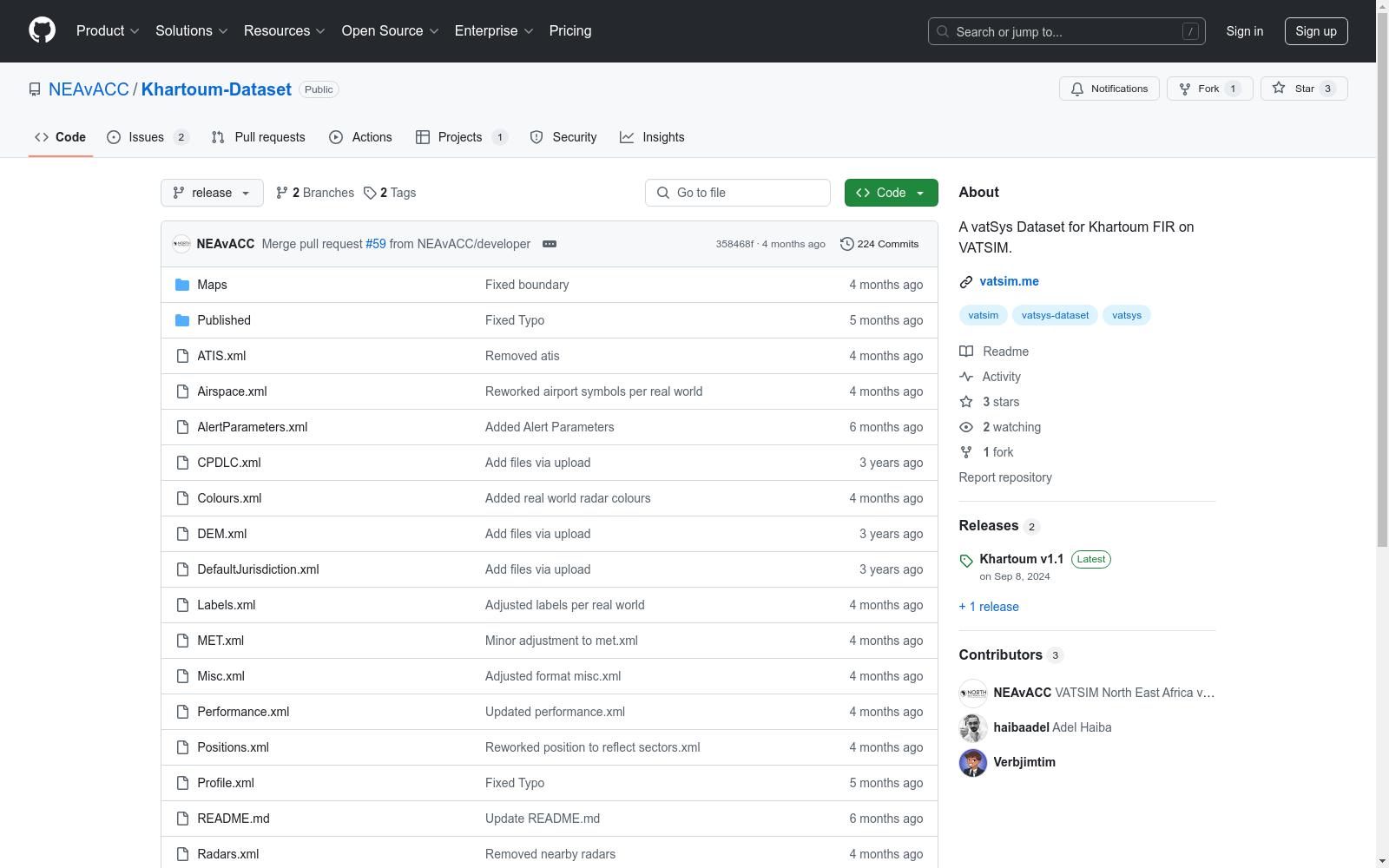This screenshot has width=1389, height=868.
Task: Click commit message 'Fixed boundary'
Action: click(x=527, y=285)
